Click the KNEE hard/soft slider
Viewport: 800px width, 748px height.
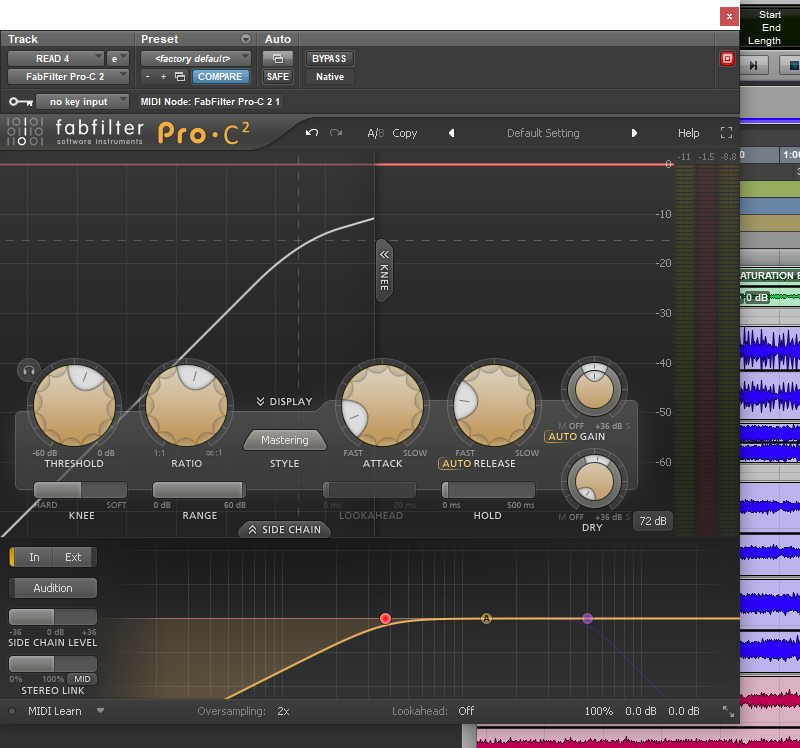point(80,490)
